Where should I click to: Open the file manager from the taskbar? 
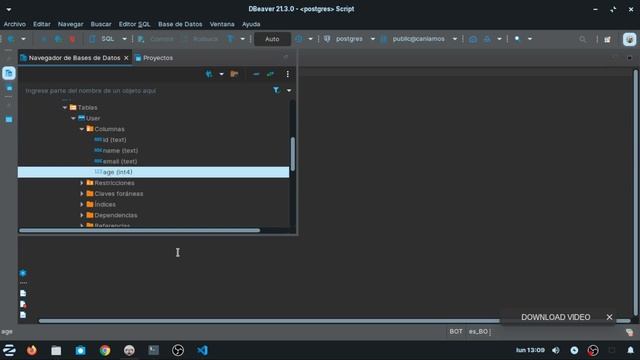[x=56, y=350]
